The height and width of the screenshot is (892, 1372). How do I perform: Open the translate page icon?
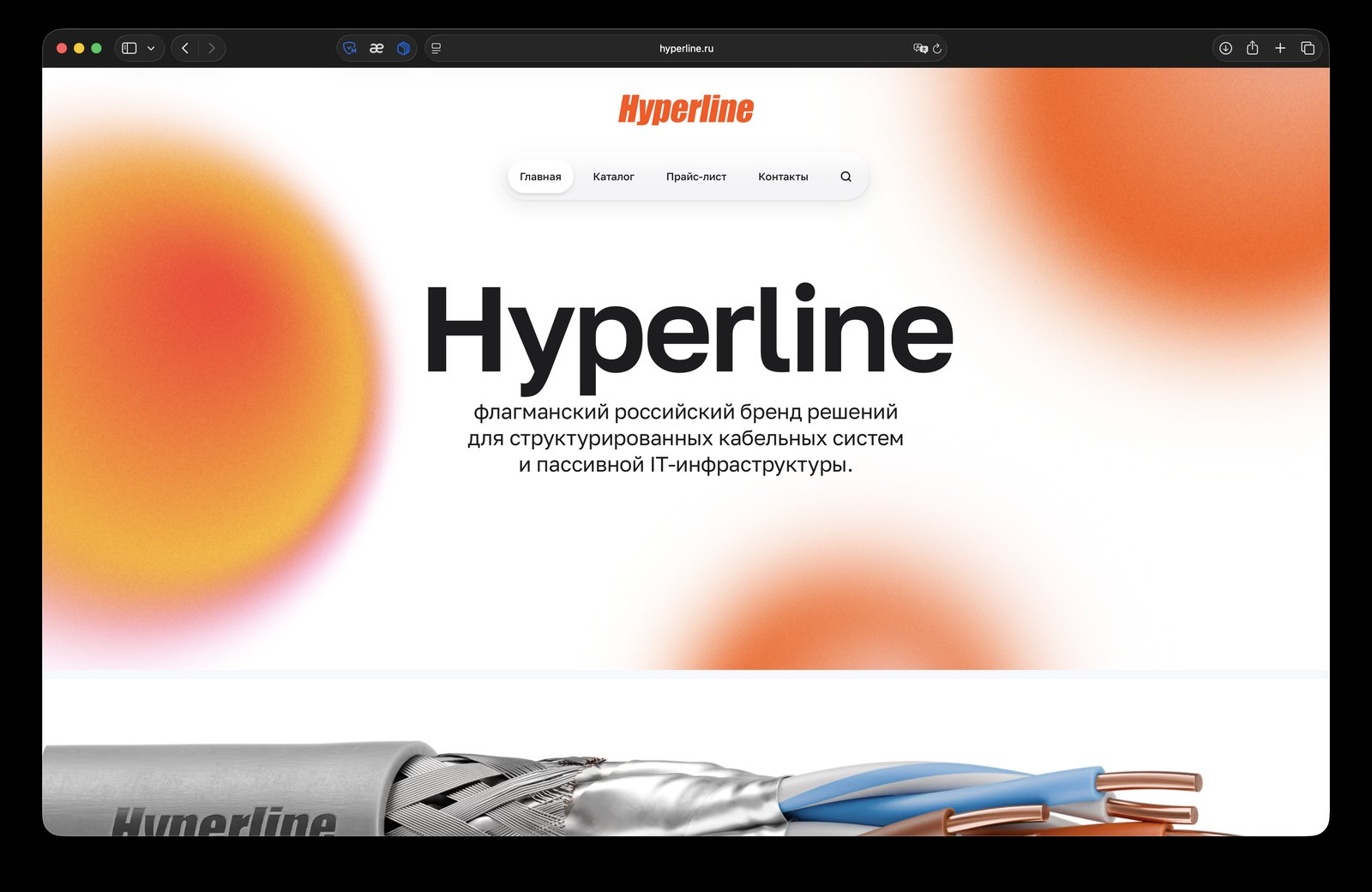[920, 48]
